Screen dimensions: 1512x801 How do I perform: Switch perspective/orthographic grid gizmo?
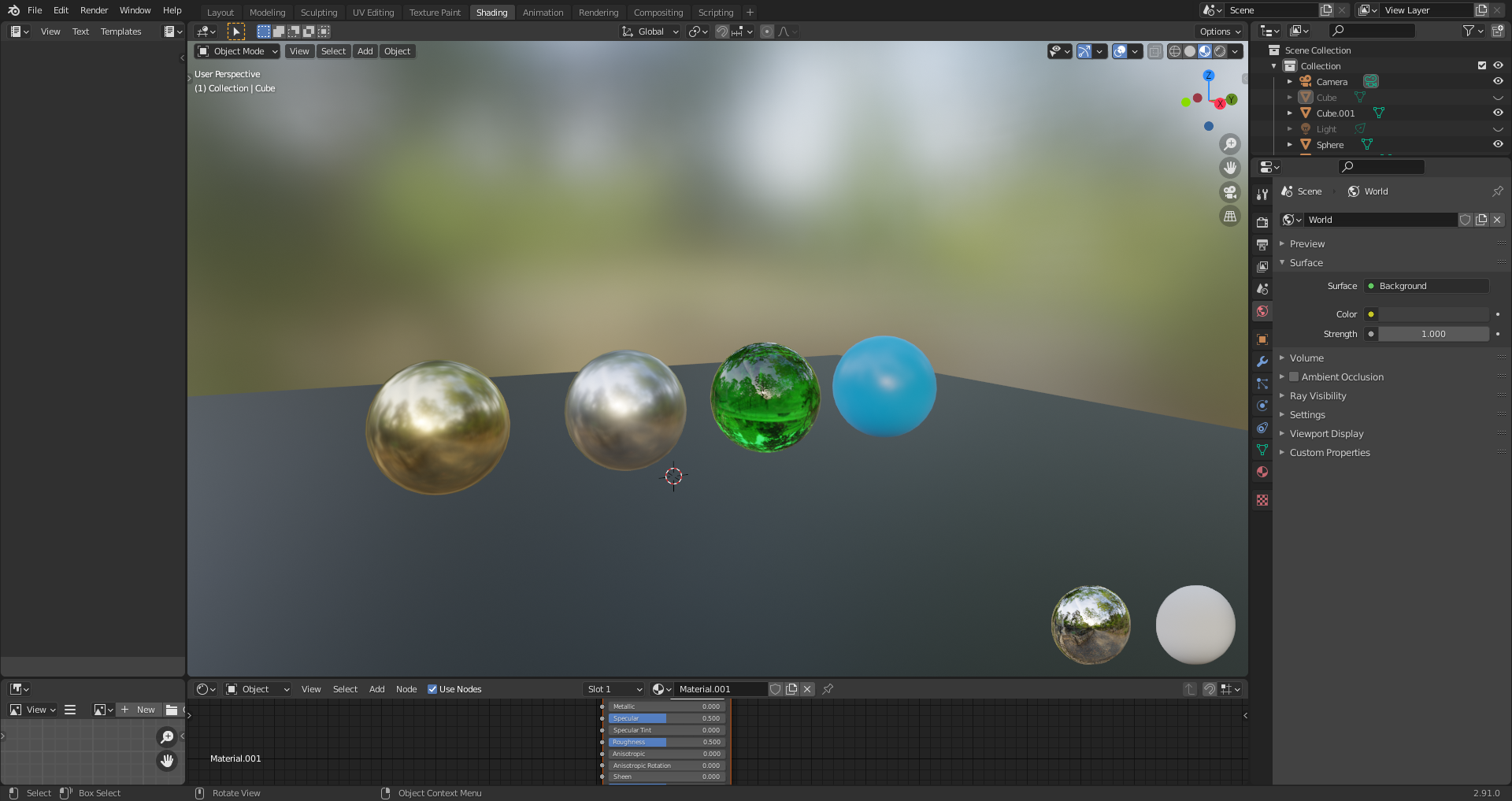point(1230,216)
